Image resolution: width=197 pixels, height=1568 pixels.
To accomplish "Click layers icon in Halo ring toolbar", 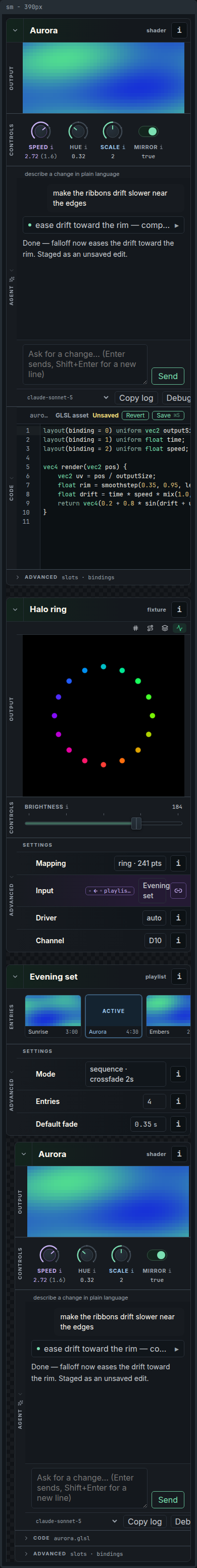I will (x=165, y=628).
